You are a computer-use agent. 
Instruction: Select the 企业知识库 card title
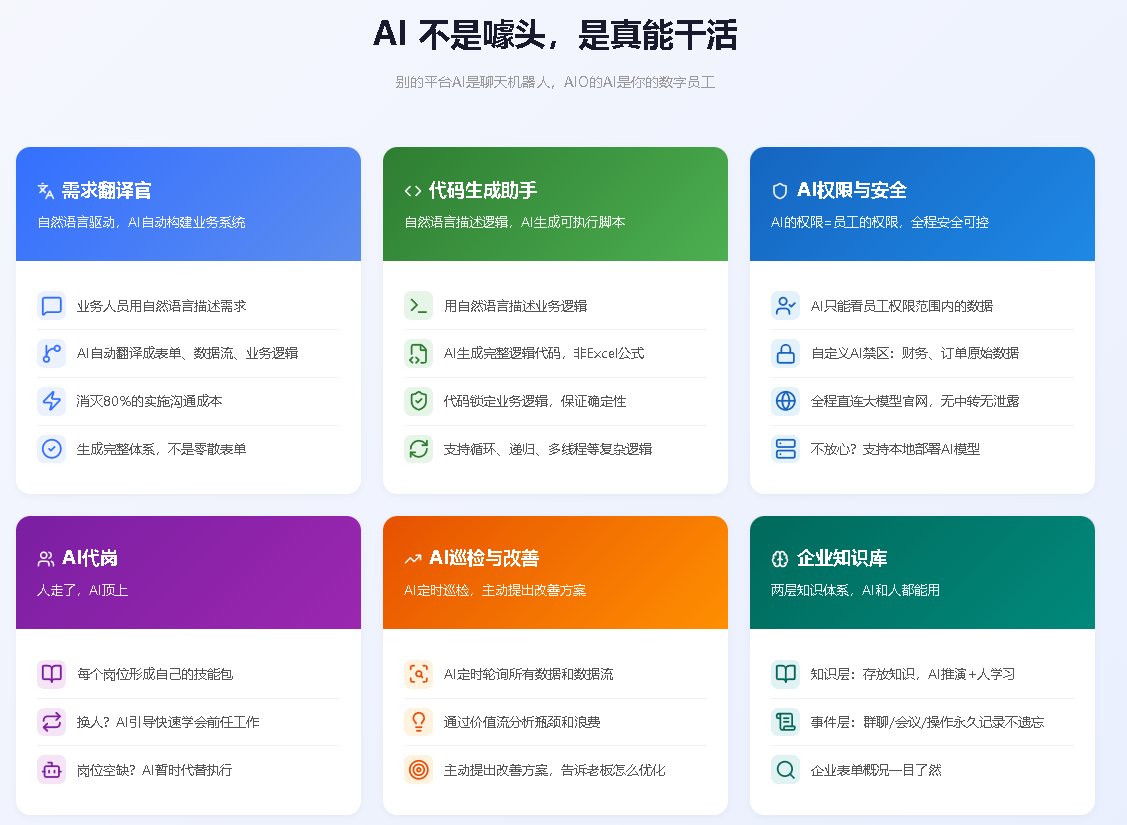coord(842,558)
